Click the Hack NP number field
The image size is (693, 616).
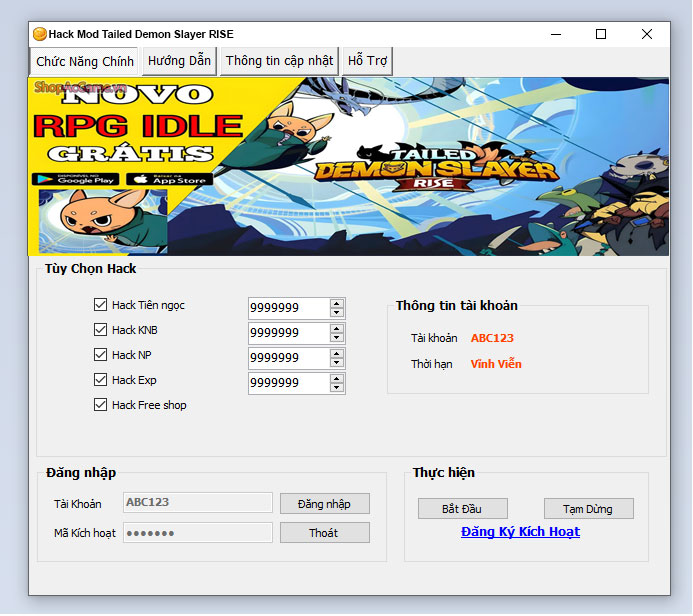[x=289, y=358]
